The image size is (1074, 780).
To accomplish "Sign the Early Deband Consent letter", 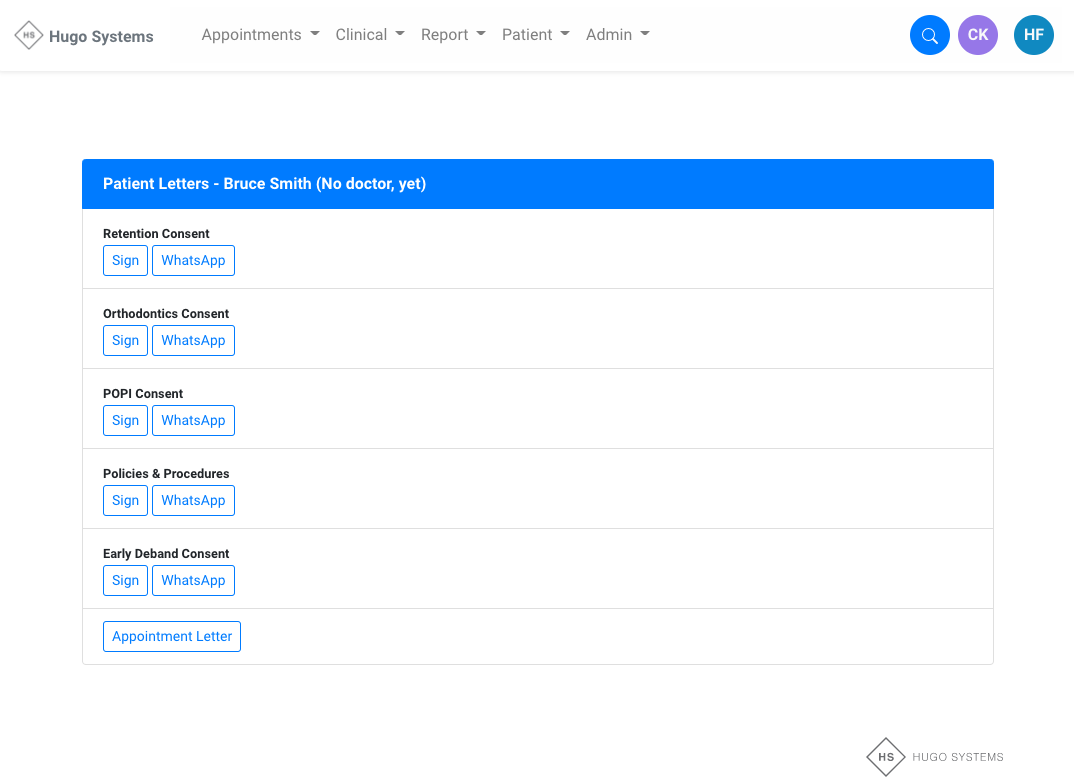I will point(125,580).
